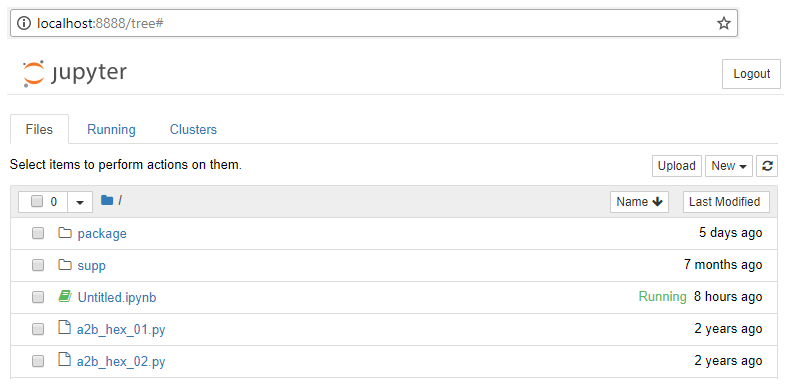
Task: Refresh the notebook list icon
Action: tap(767, 166)
